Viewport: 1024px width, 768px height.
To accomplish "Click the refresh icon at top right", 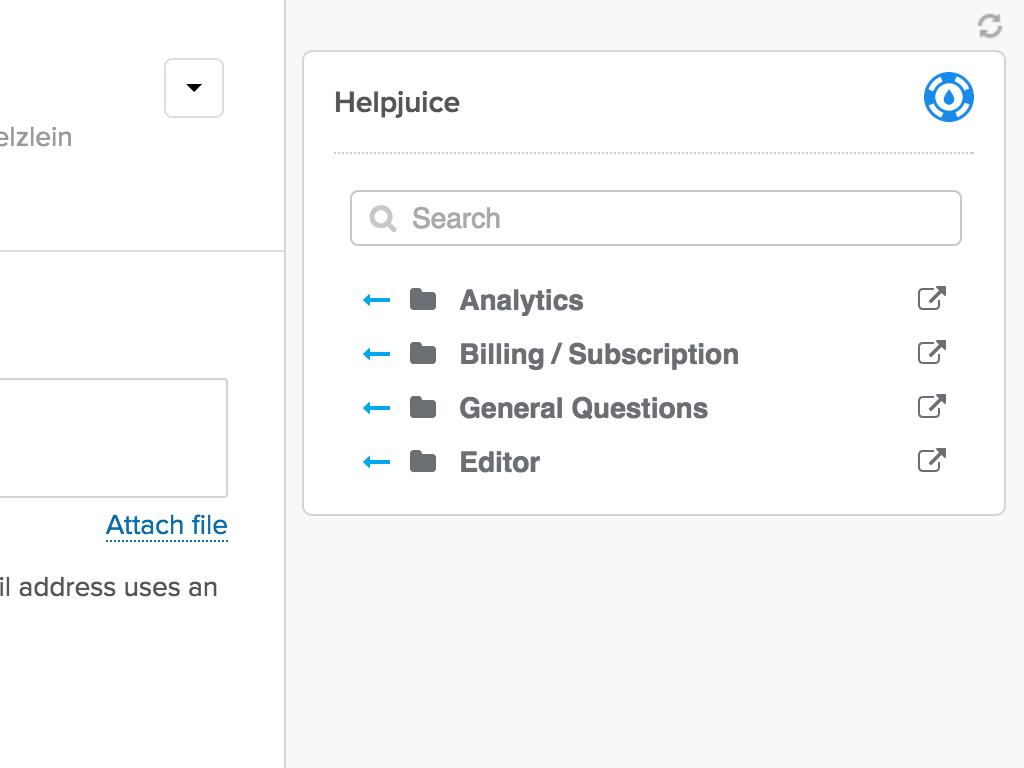I will [989, 27].
